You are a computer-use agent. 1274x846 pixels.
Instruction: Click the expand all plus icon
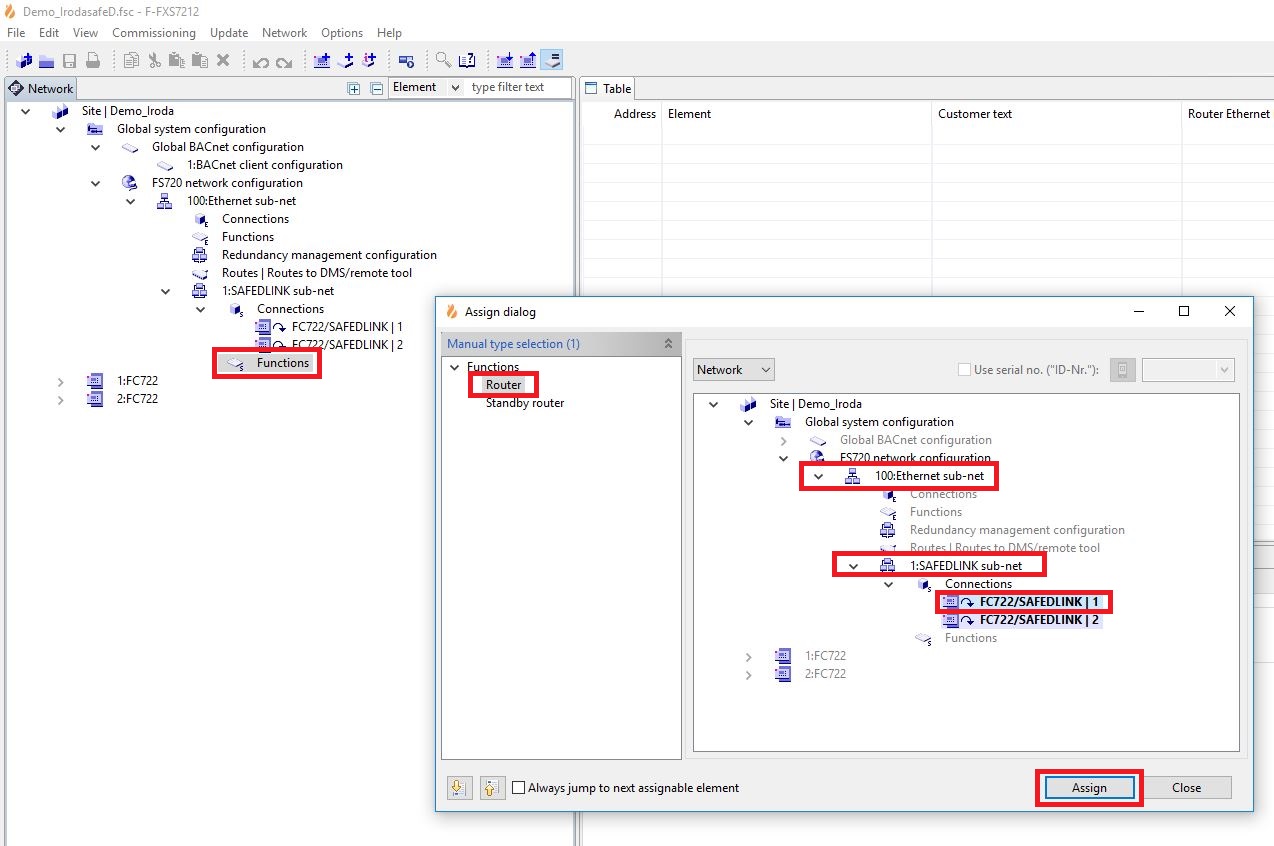coord(353,88)
